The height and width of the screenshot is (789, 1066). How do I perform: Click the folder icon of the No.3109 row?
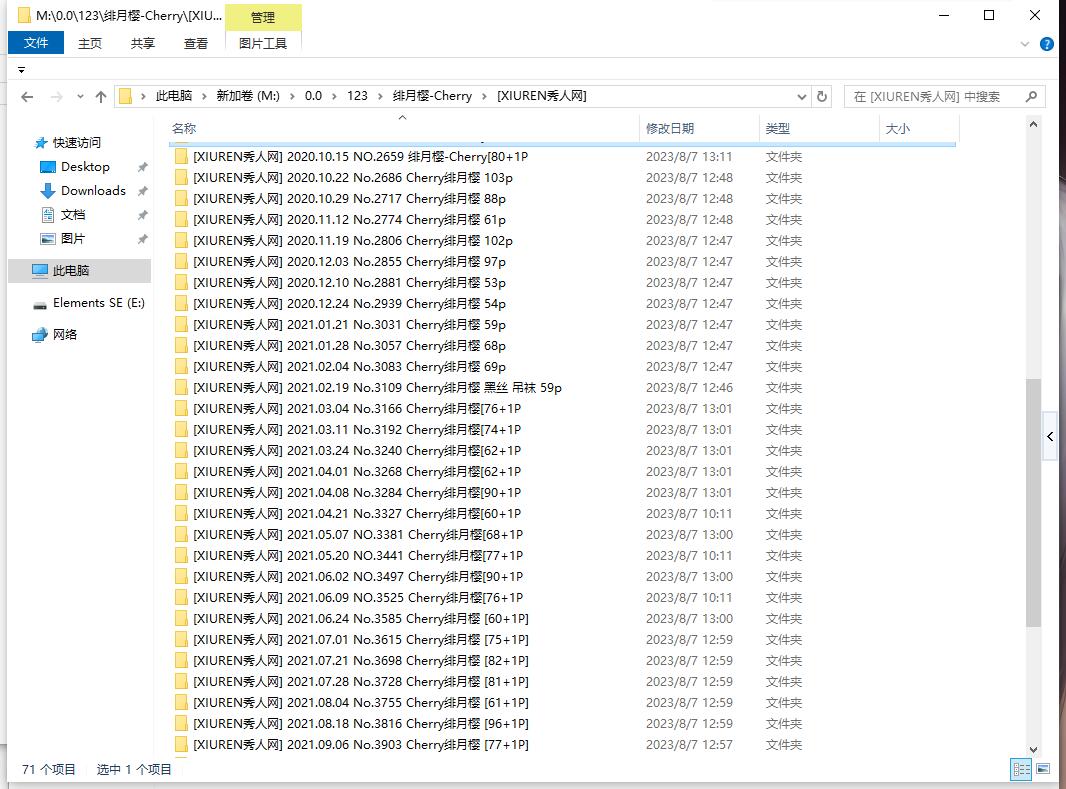coord(181,387)
